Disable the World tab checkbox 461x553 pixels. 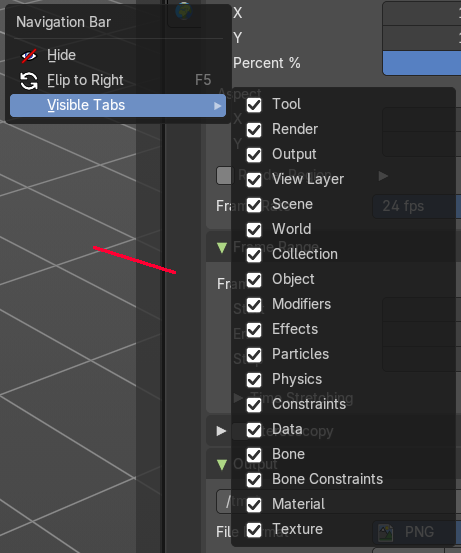[254, 230]
